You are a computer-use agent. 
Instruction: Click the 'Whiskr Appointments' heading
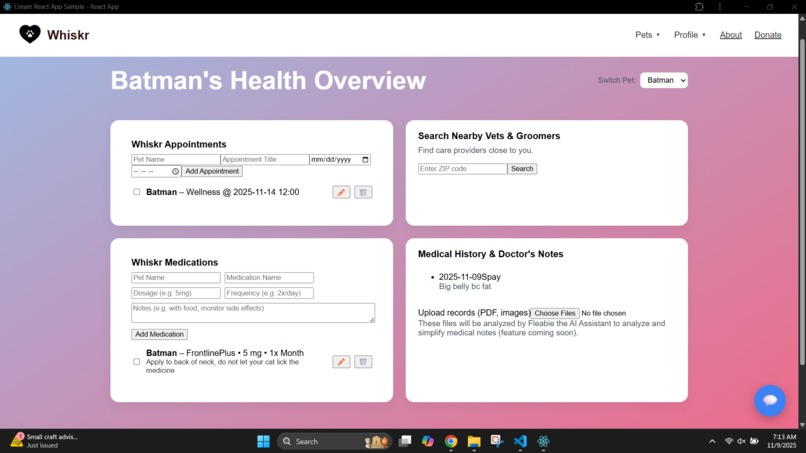pyautogui.click(x=179, y=144)
